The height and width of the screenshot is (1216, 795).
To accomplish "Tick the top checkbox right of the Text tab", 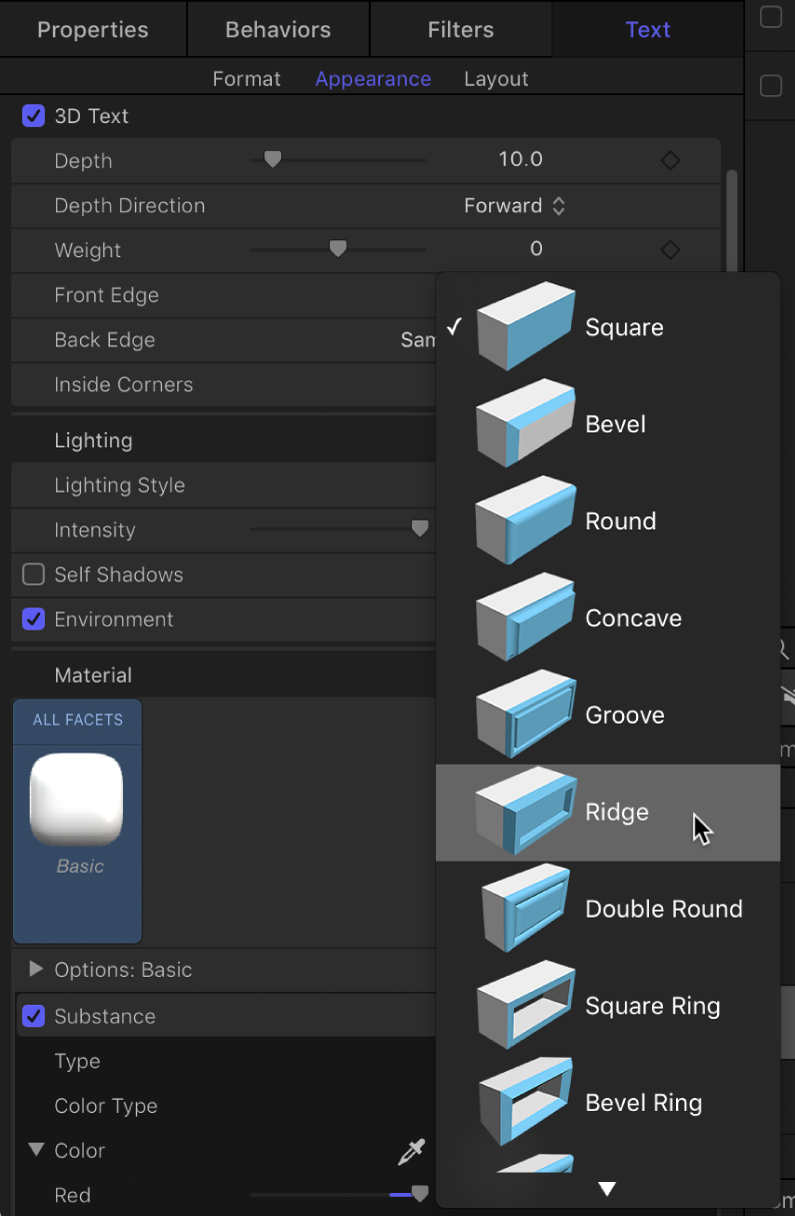I will pos(771,16).
